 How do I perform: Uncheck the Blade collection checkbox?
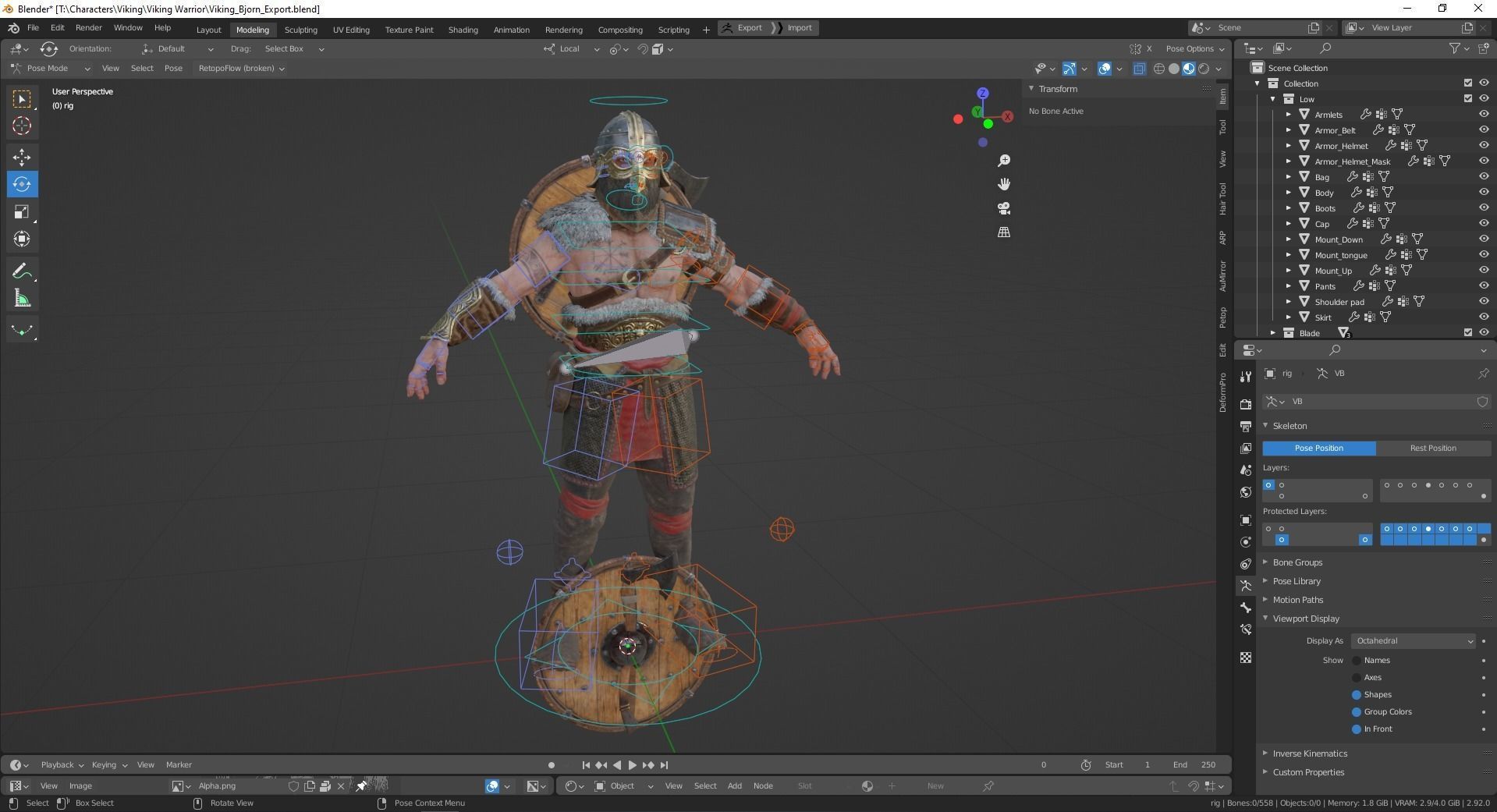pos(1468,332)
